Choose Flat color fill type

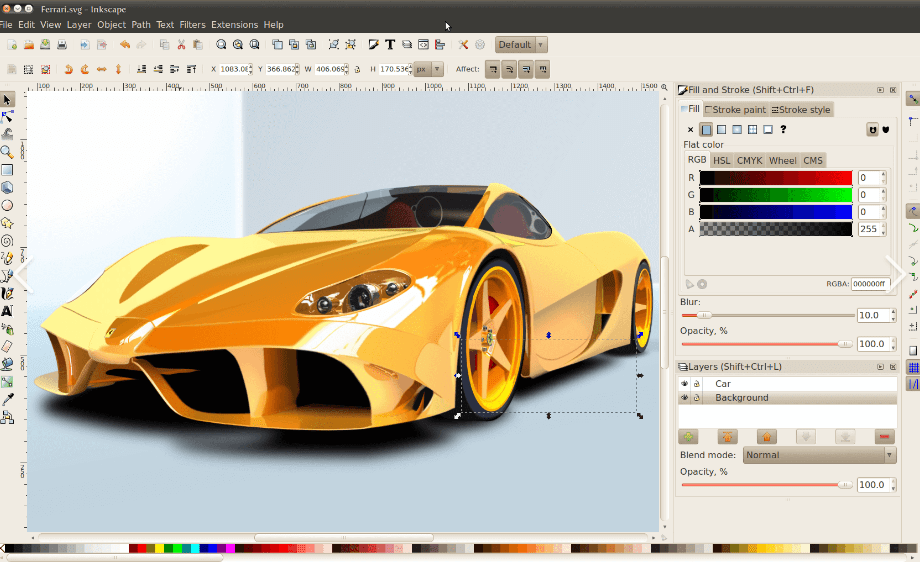(706, 130)
